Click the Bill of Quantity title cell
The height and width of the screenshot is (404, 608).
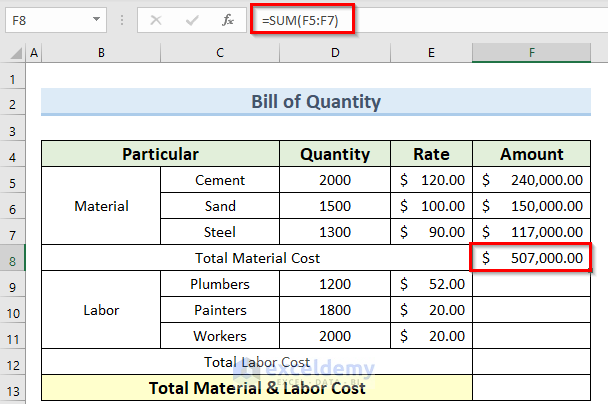click(316, 102)
